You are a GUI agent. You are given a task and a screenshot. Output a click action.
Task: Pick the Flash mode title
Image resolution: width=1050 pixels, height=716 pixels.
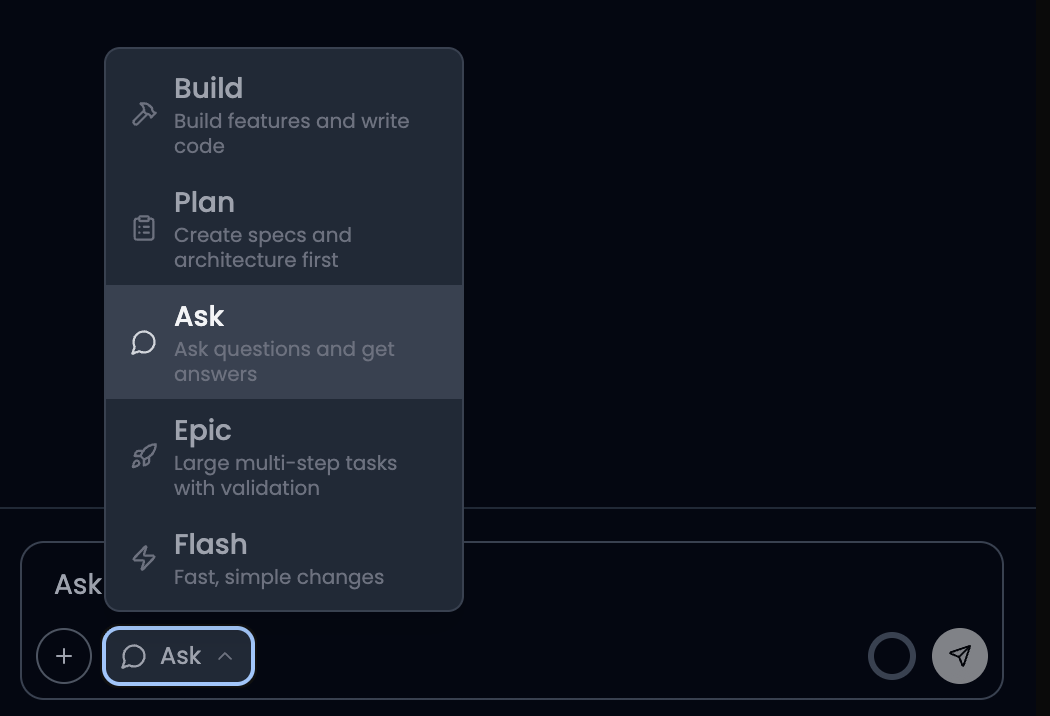click(x=210, y=544)
